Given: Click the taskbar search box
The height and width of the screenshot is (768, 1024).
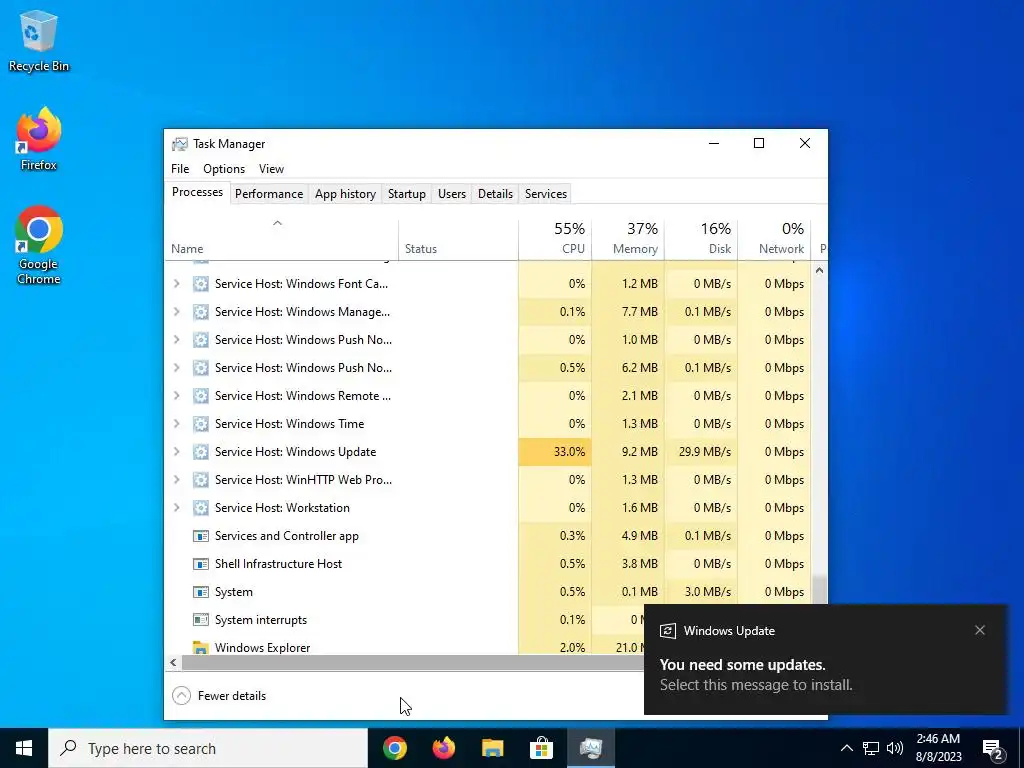Looking at the screenshot, I should (x=208, y=748).
